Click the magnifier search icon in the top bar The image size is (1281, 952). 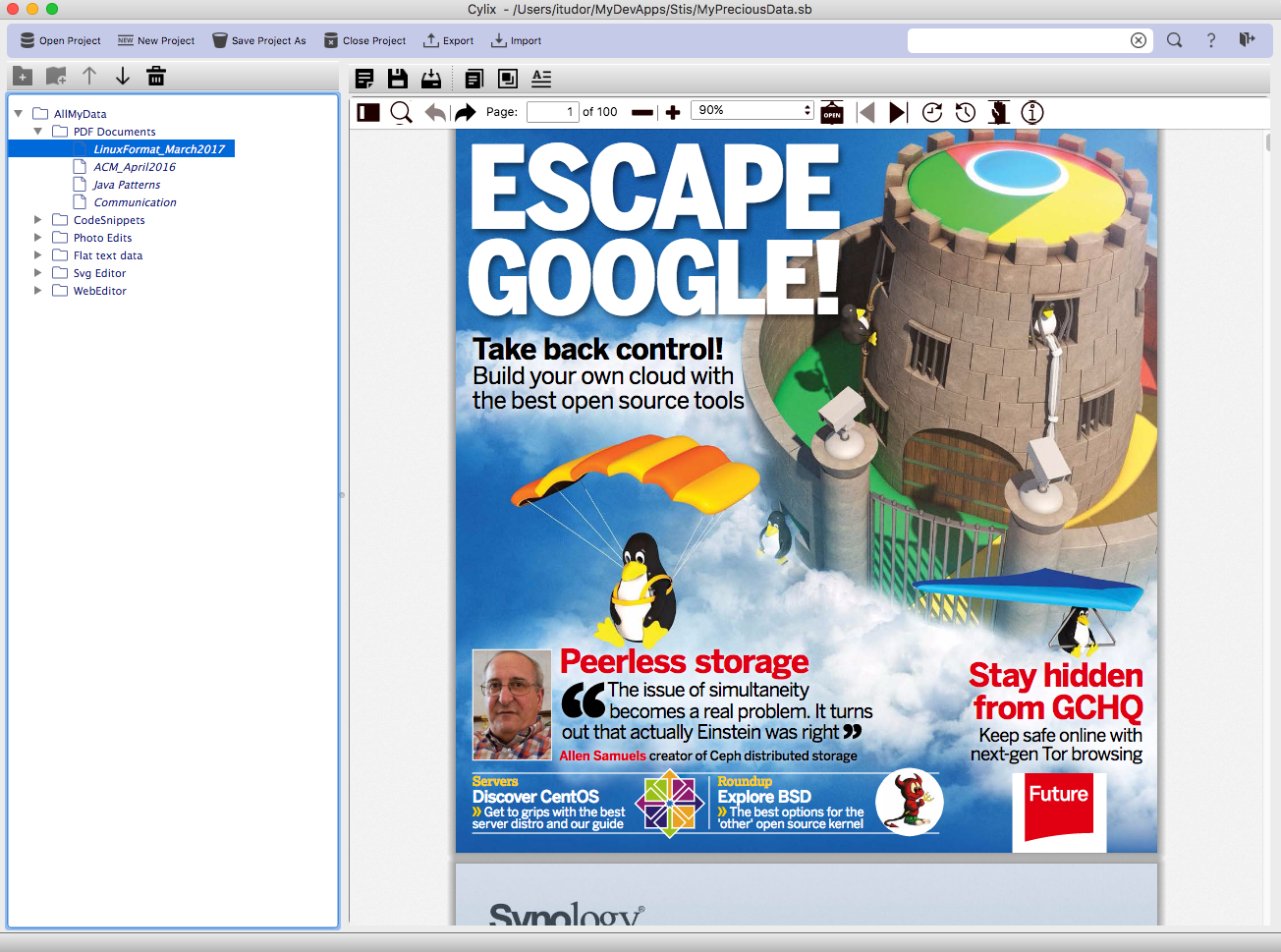point(1174,40)
